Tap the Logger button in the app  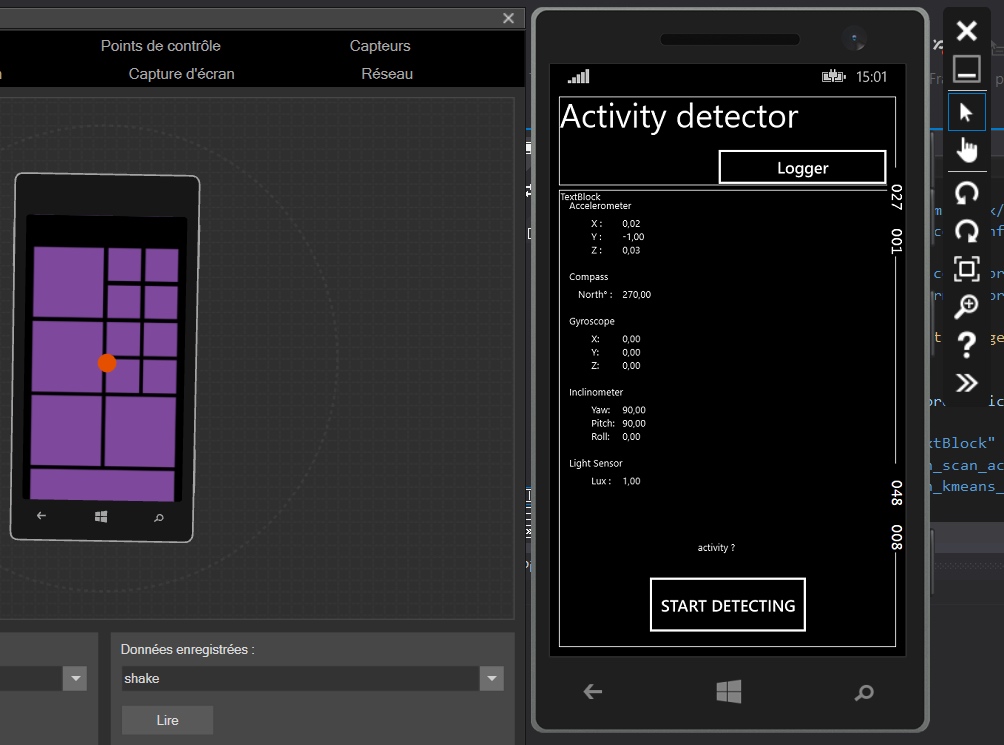(x=802, y=168)
